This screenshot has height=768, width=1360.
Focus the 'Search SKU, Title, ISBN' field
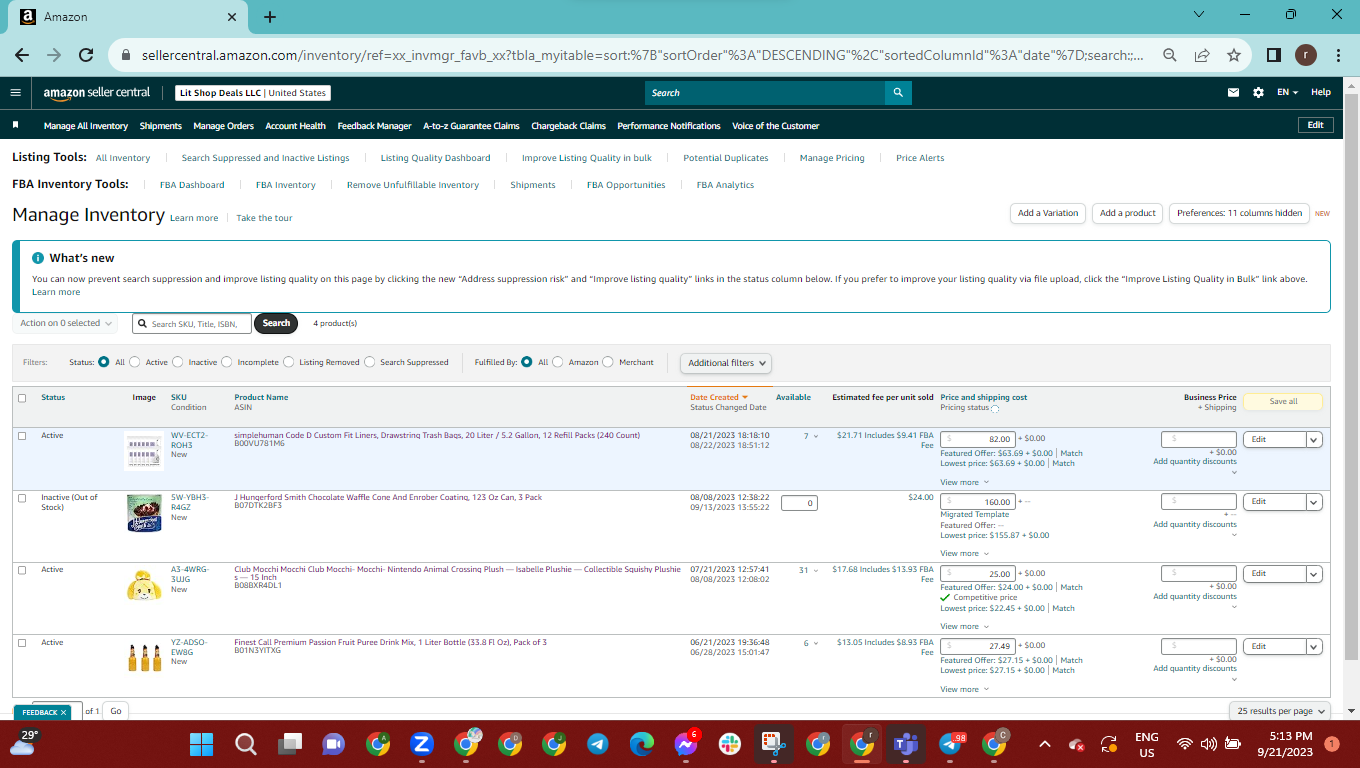[191, 323]
